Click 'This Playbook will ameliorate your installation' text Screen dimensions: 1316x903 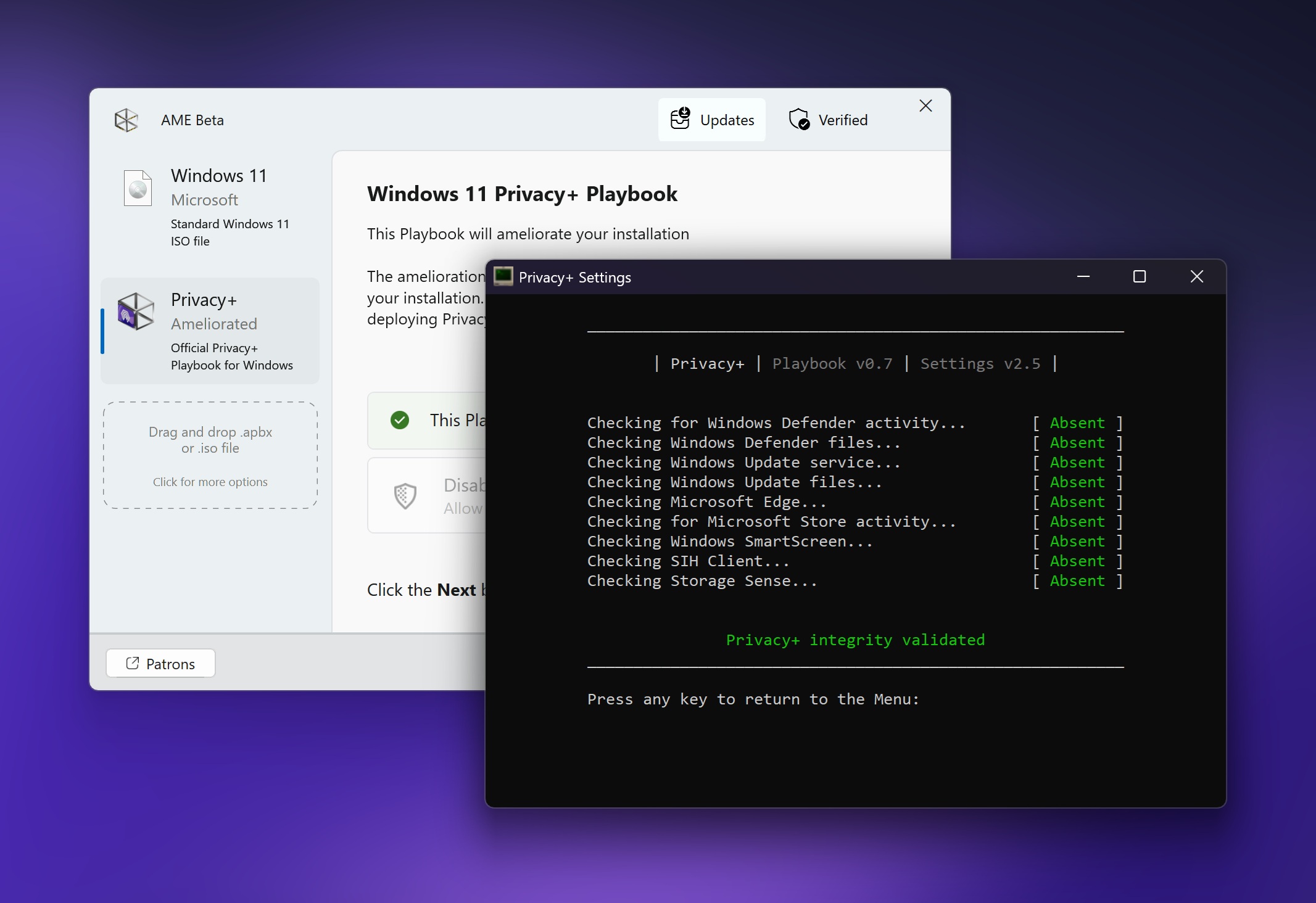[x=528, y=234]
